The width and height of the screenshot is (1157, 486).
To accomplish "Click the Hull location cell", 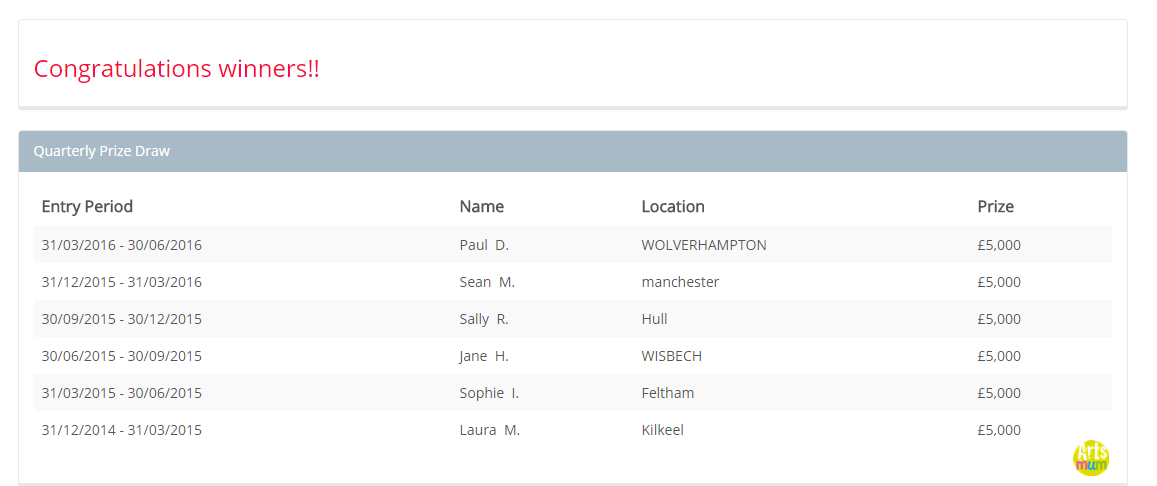I will (x=655, y=319).
